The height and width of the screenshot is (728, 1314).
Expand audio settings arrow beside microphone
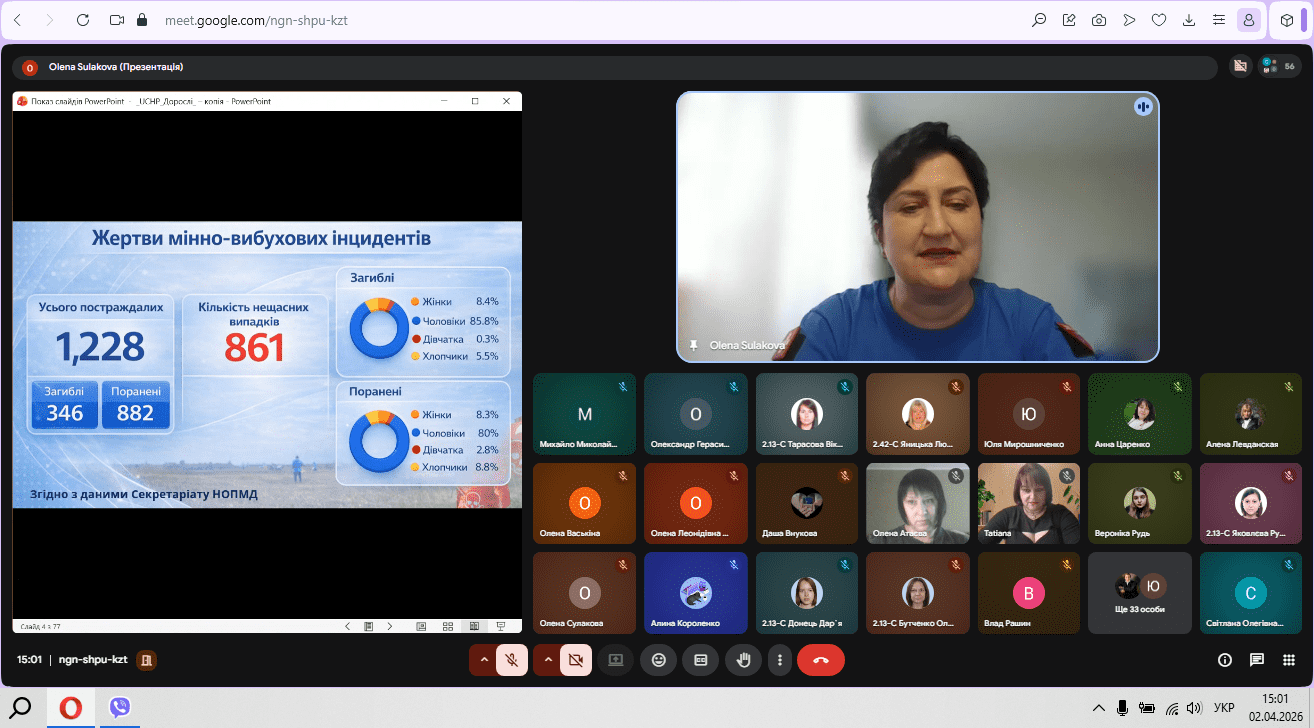coord(484,660)
